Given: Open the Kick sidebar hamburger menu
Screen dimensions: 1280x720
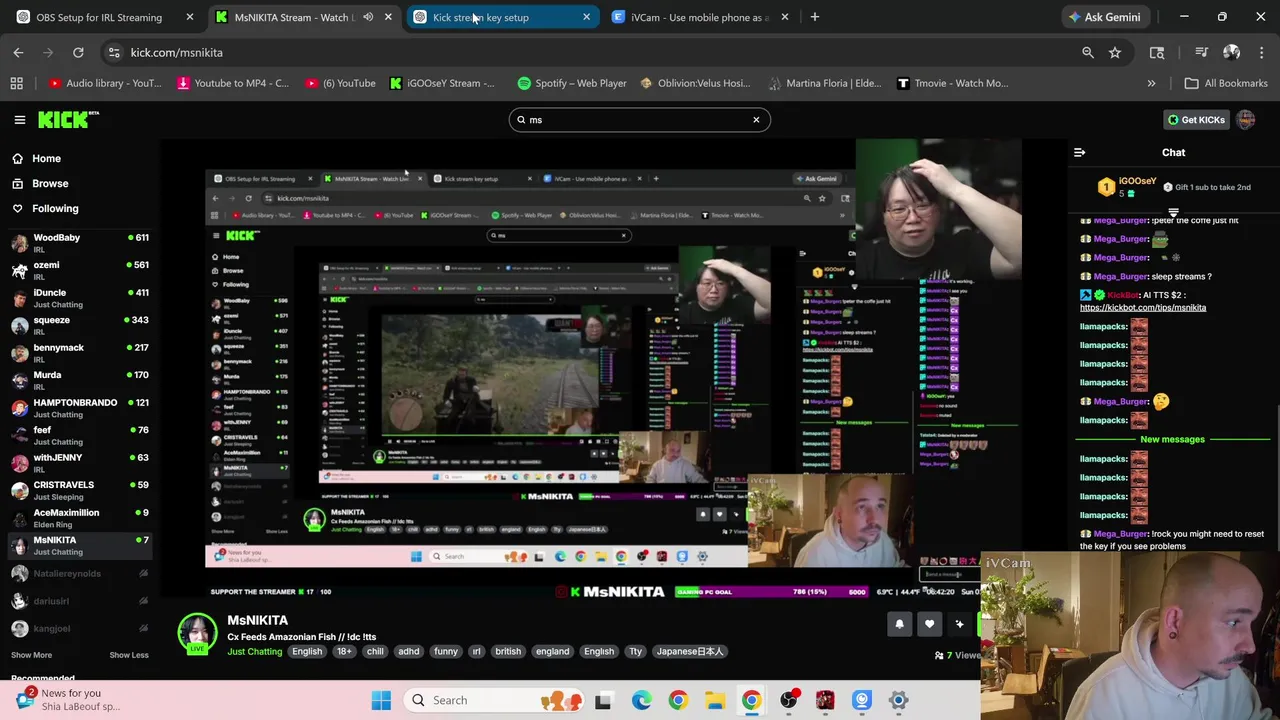Looking at the screenshot, I should pos(19,120).
